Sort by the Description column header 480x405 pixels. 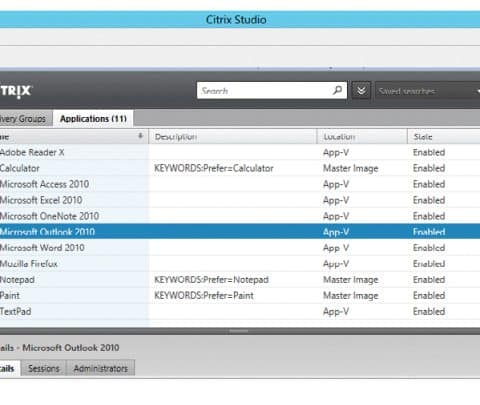pyautogui.click(x=232, y=137)
